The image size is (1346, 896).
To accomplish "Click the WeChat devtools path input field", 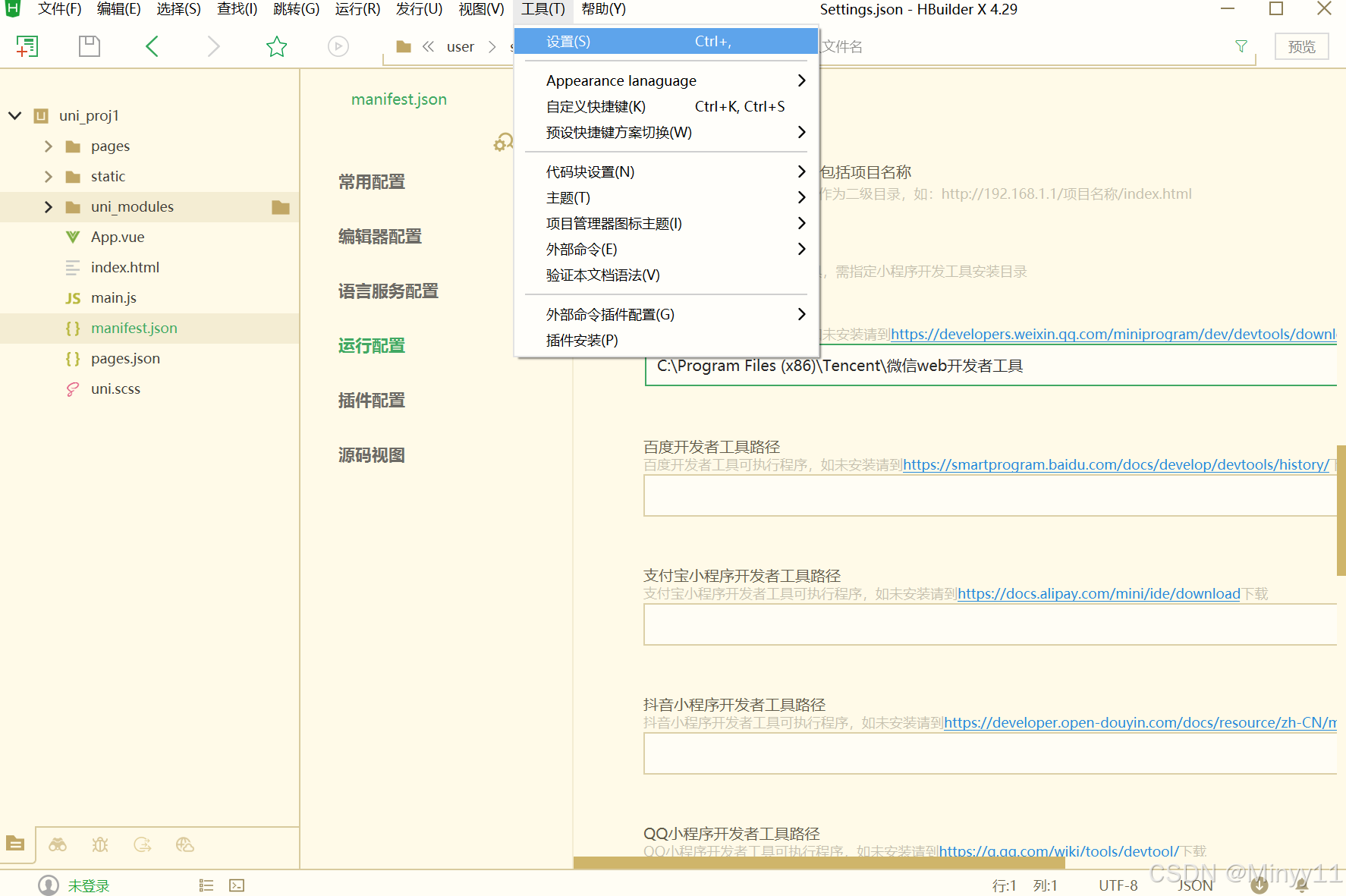I will pyautogui.click(x=991, y=366).
